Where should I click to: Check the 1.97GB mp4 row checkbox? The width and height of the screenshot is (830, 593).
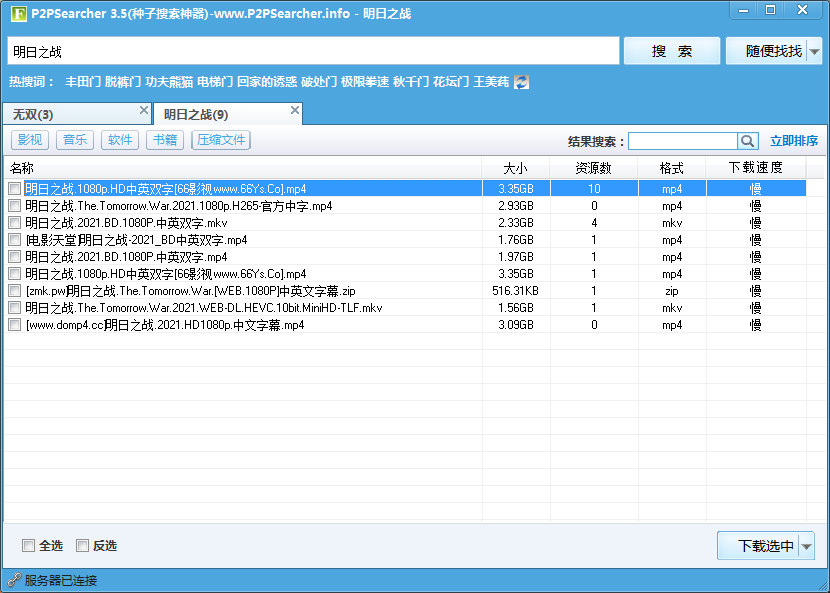click(x=15, y=257)
